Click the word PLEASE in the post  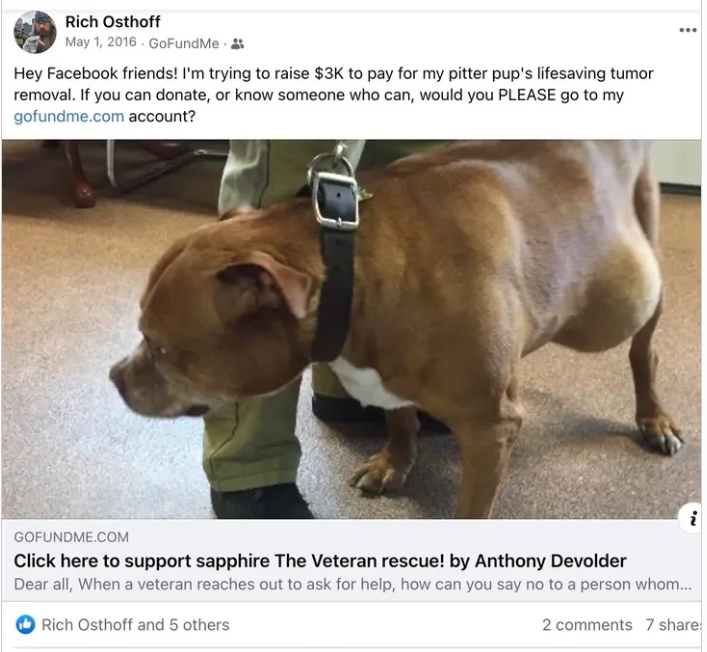pos(527,95)
